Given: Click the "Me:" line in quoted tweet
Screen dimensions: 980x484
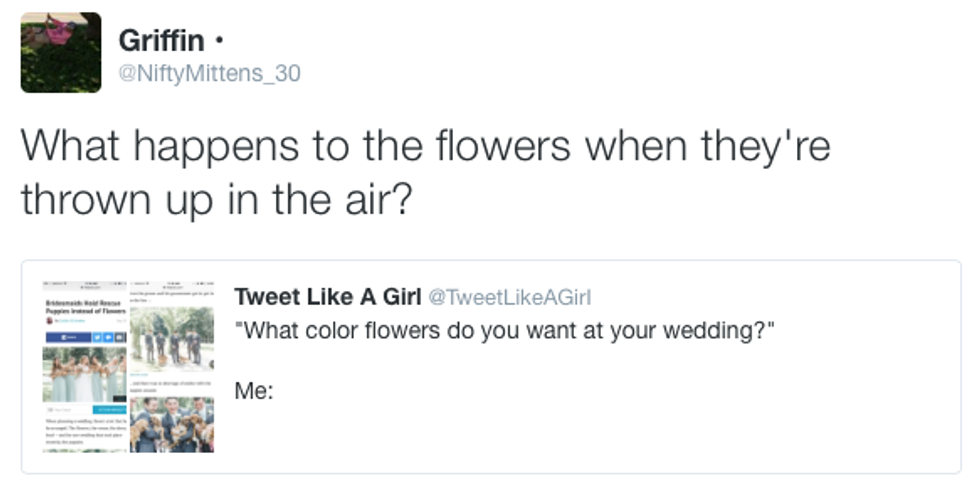Looking at the screenshot, I should tap(254, 391).
